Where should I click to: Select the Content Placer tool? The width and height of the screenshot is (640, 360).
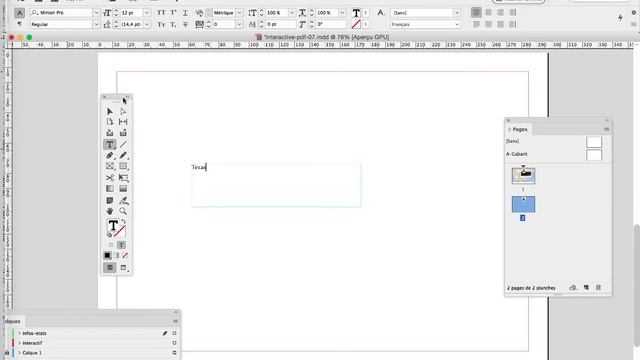pyautogui.click(x=123, y=133)
